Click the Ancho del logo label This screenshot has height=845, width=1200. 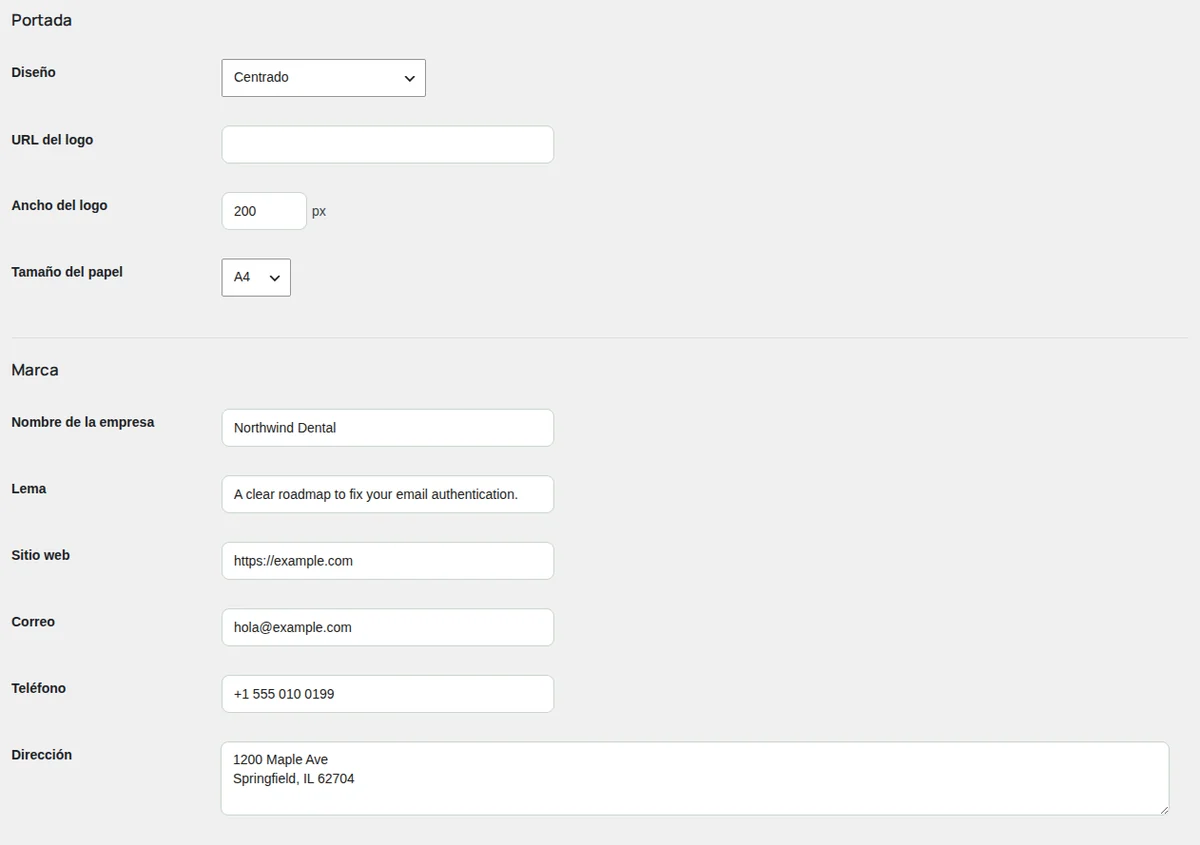click(x=59, y=205)
